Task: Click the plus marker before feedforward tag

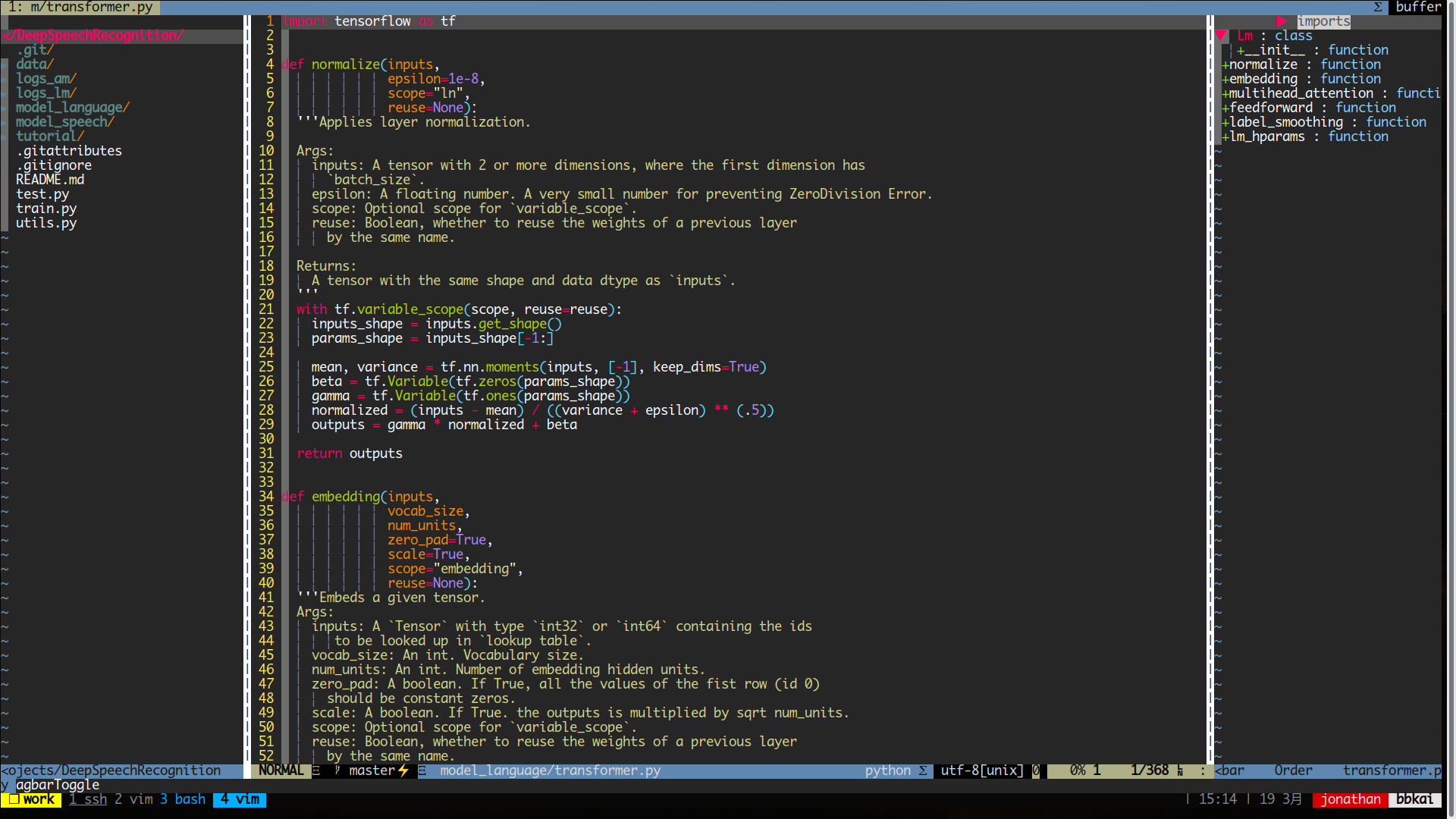Action: tap(1225, 108)
